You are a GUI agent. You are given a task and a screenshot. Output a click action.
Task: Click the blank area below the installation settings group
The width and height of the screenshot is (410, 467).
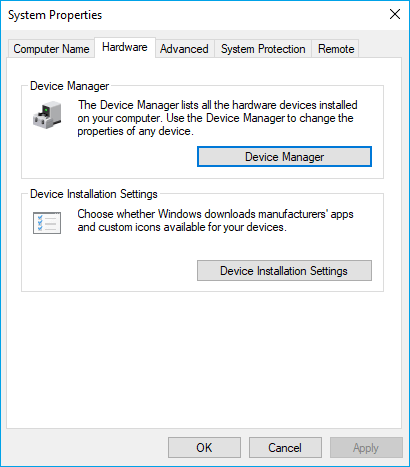pos(203,360)
